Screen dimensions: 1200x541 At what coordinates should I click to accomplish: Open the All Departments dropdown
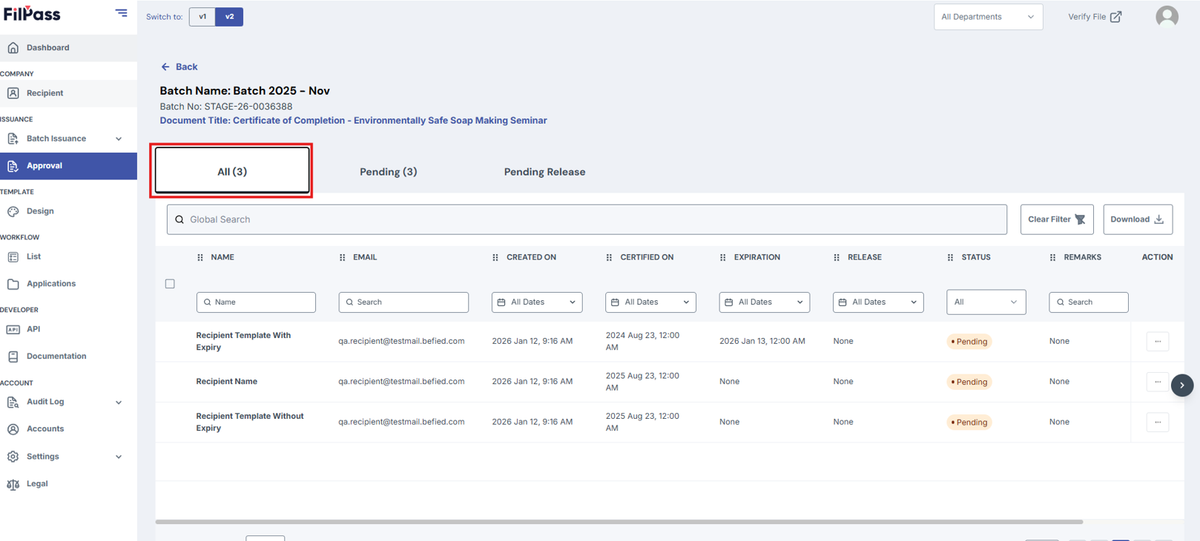(988, 17)
